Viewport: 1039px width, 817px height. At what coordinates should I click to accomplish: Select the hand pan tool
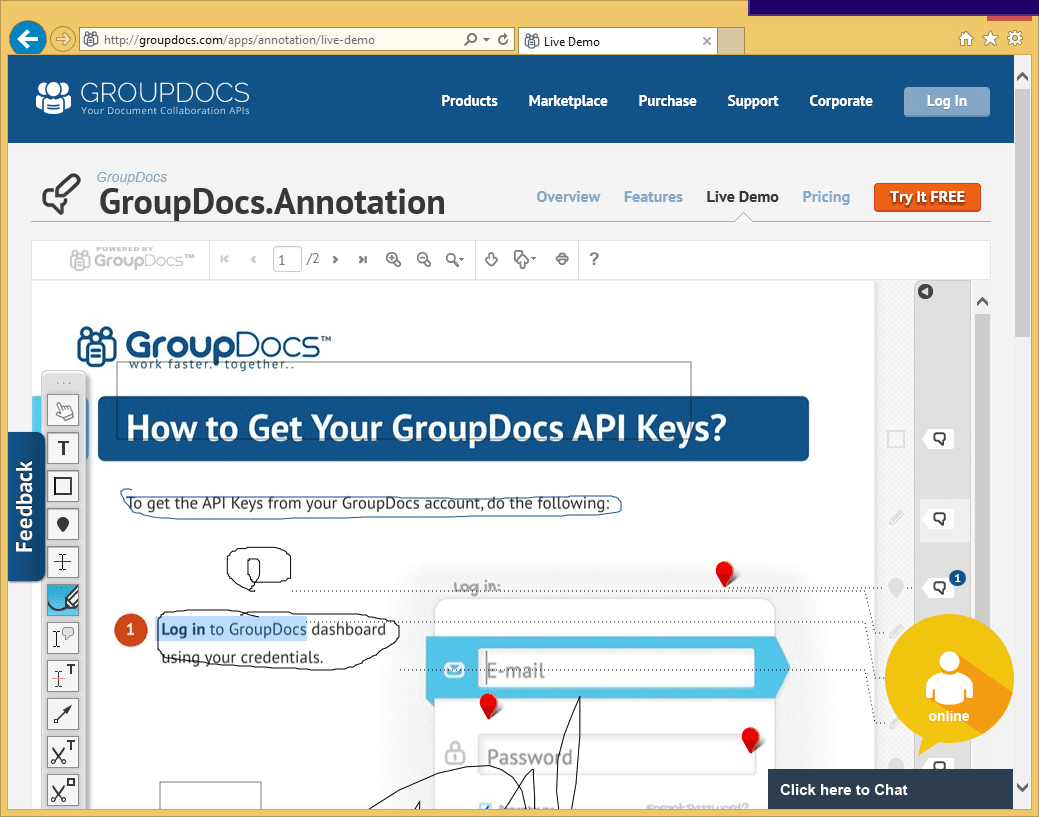(63, 411)
